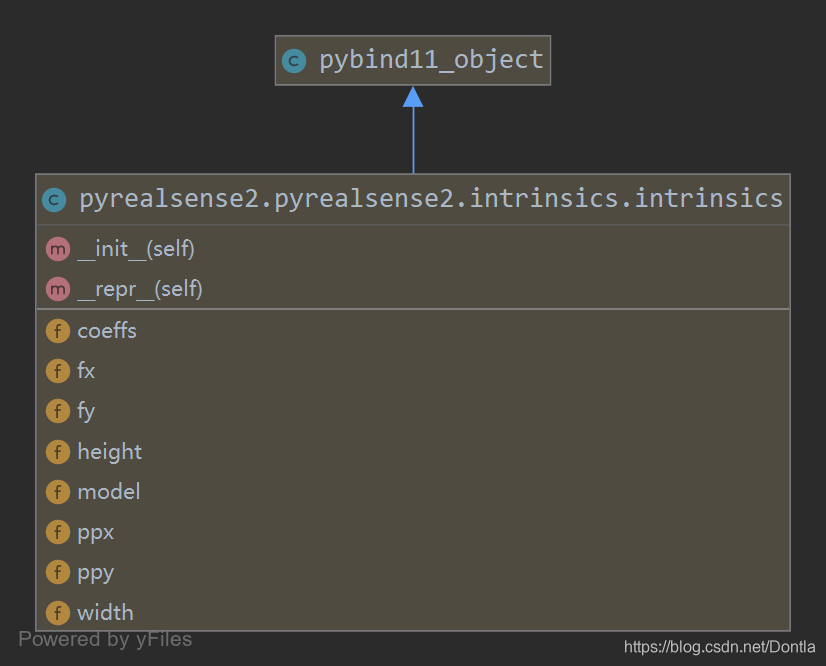
Task: Click the field icon next to ppy
Action: tap(58, 572)
